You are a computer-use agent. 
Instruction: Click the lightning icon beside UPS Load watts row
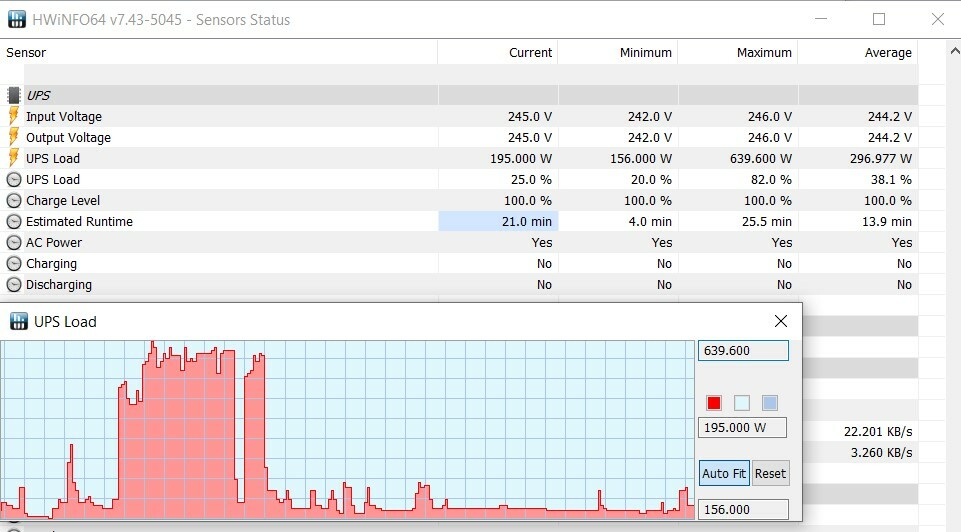(13, 158)
